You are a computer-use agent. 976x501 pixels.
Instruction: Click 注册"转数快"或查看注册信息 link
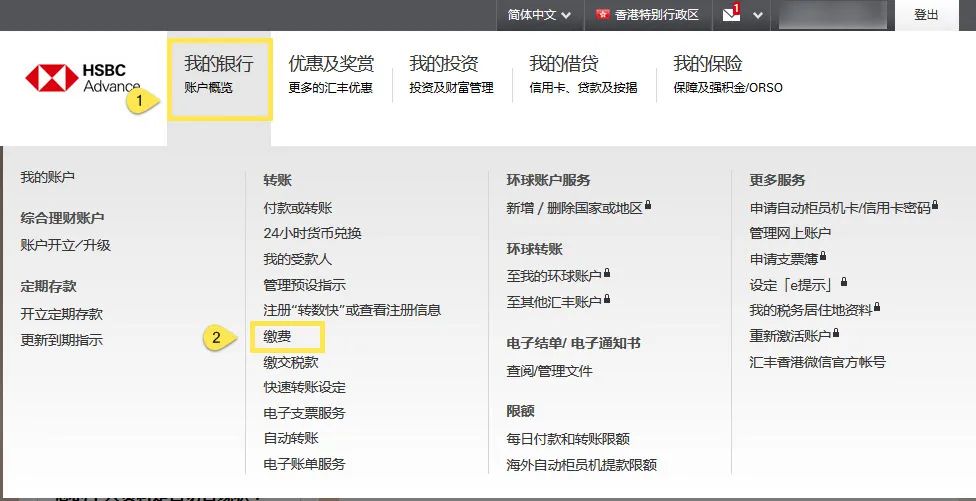pyautogui.click(x=352, y=310)
